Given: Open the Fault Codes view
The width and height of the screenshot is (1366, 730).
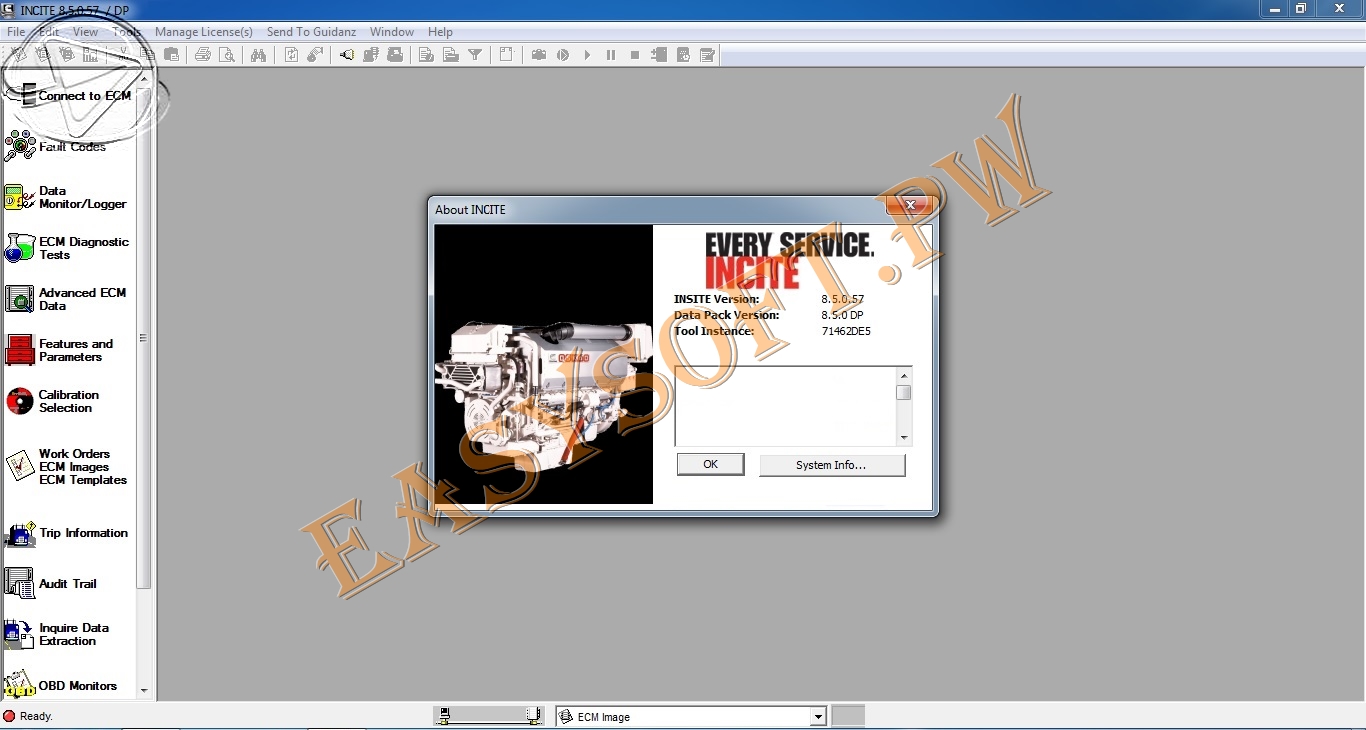Looking at the screenshot, I should [x=56, y=147].
